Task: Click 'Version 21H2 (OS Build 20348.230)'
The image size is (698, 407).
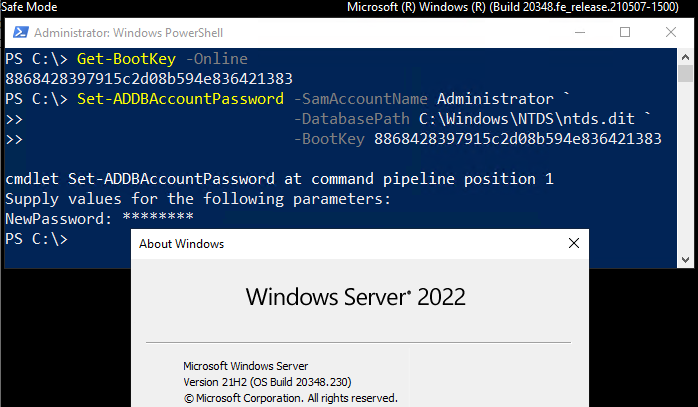Action: click(x=267, y=382)
